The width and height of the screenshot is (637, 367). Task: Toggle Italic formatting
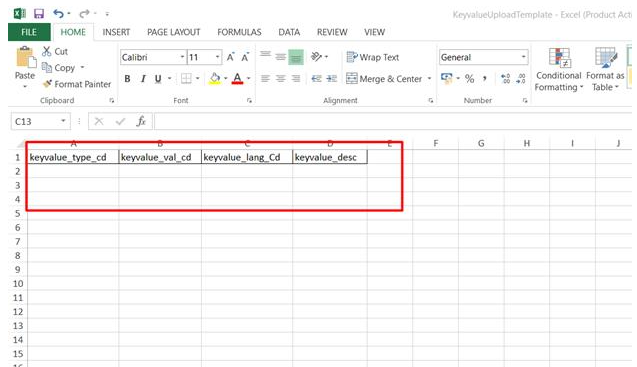click(143, 78)
